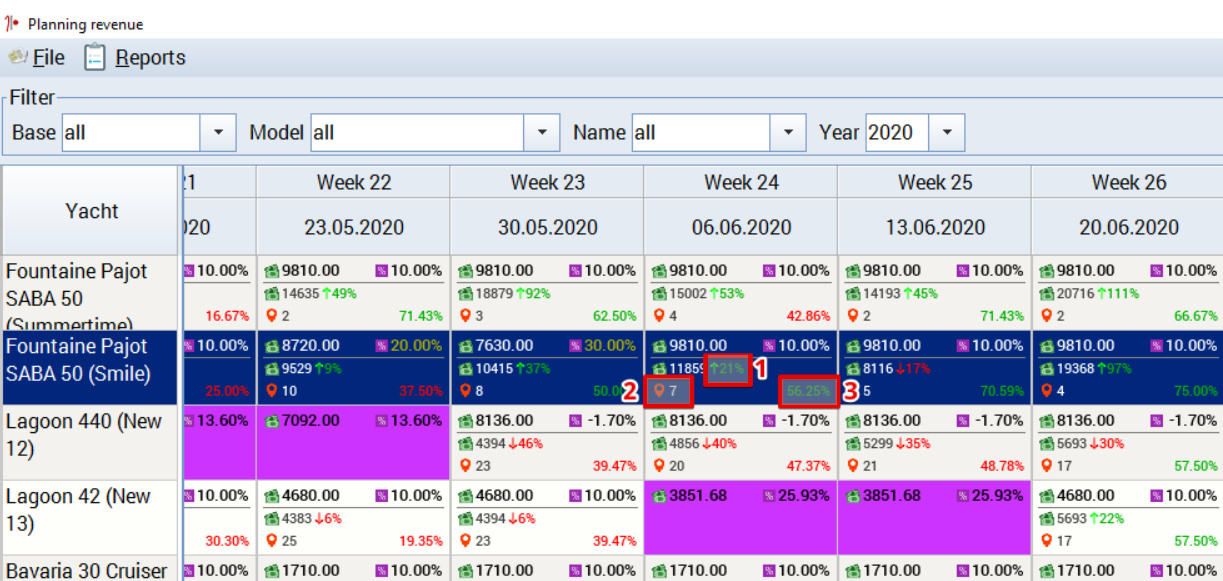Click the 20.06.2020 date header

coord(1128,227)
